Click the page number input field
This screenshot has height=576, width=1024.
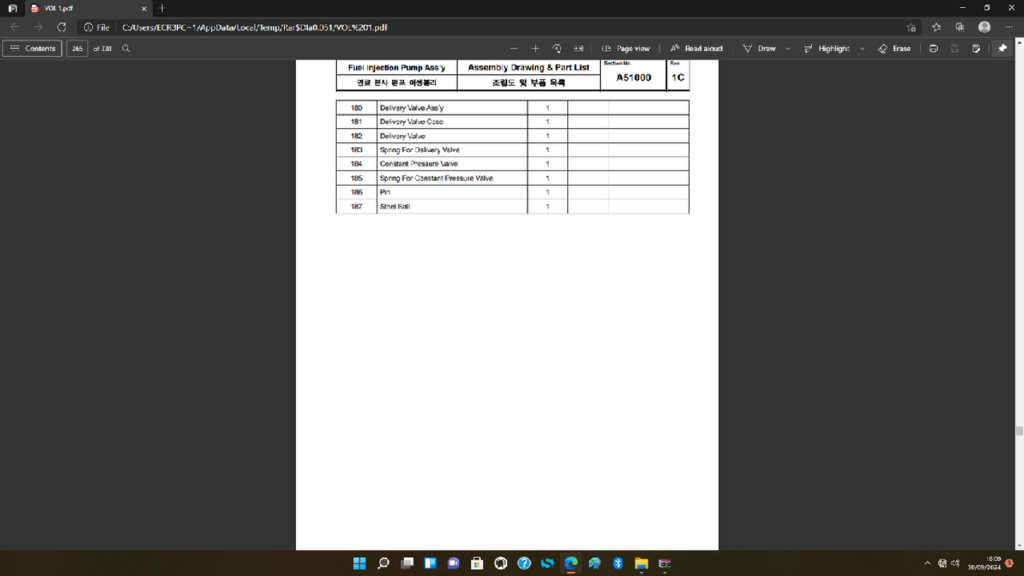tap(77, 48)
